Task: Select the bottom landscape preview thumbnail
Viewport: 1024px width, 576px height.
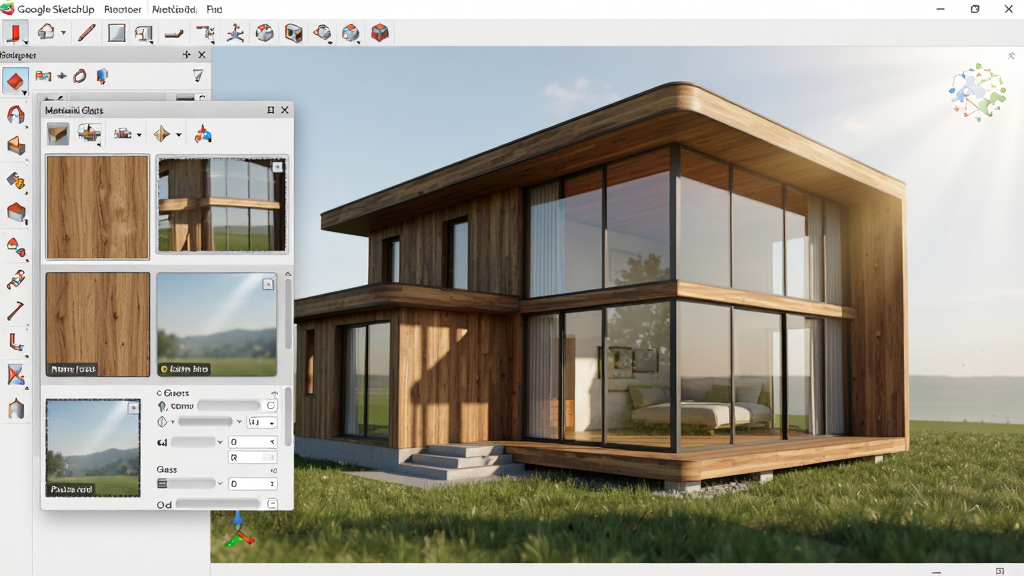Action: pos(93,448)
